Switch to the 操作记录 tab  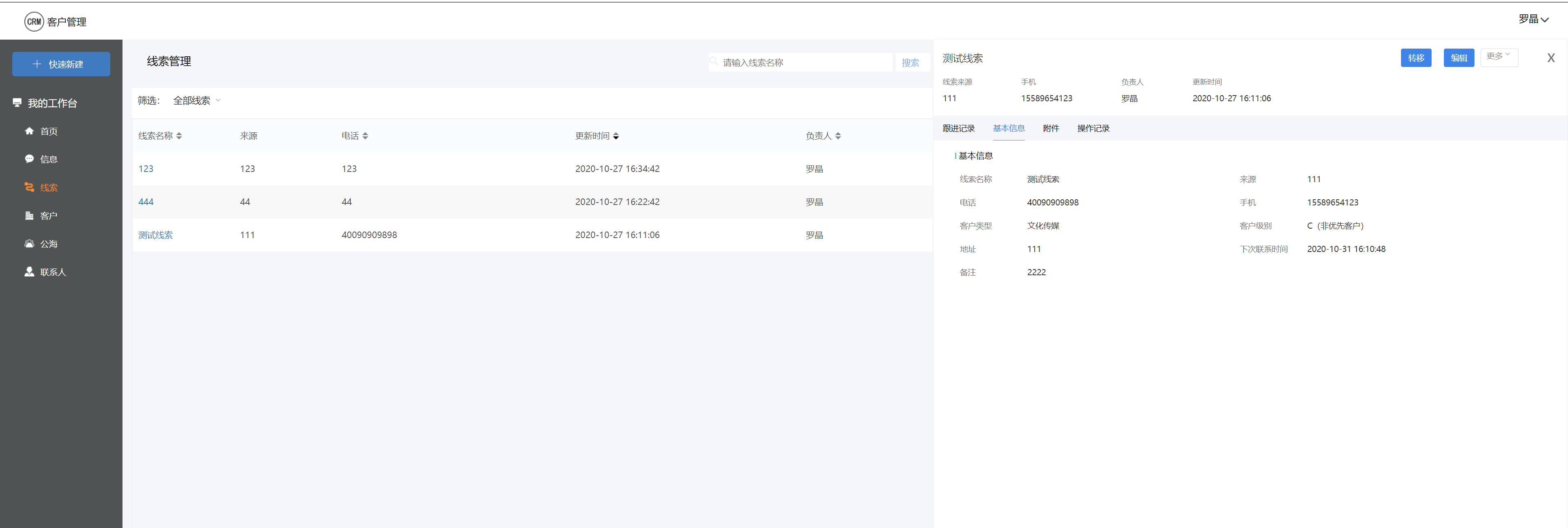(x=1093, y=129)
